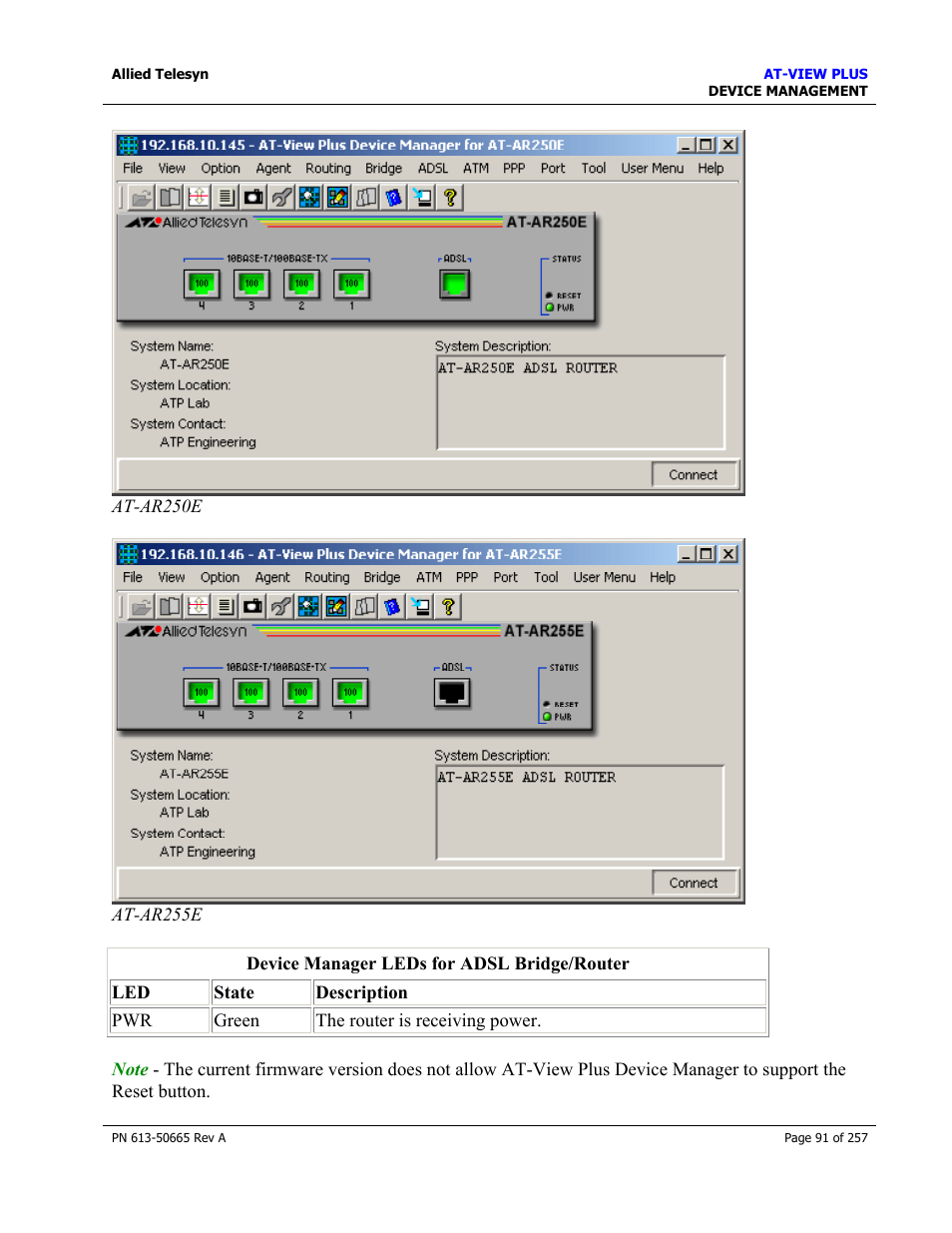Click the green Note label text
952x1233 pixels.
130,1069
